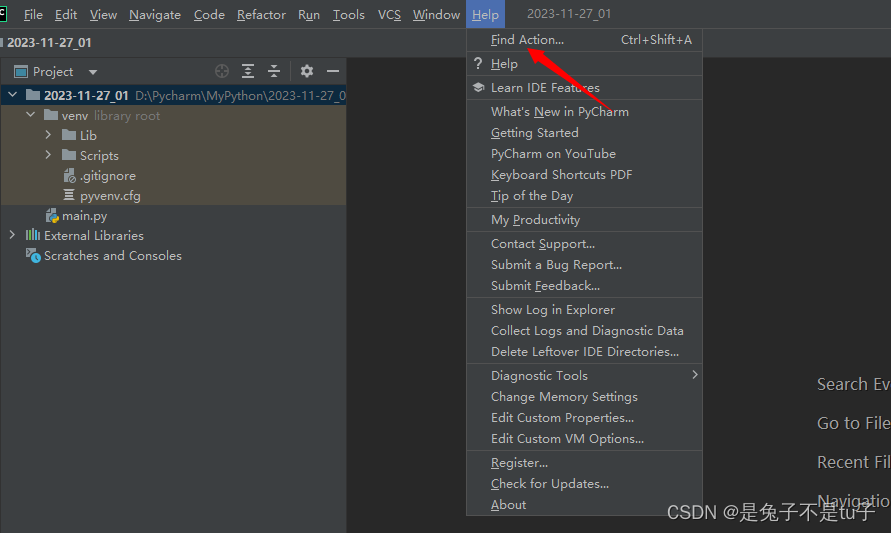This screenshot has width=891, height=533.
Task: Click the Collapse All icon in Project toolbar
Action: (x=274, y=71)
